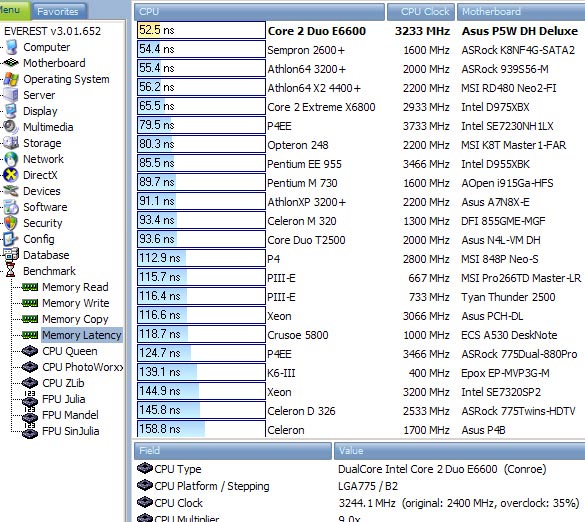Switch to the Menu tab
The width and height of the screenshot is (585, 522).
14,10
